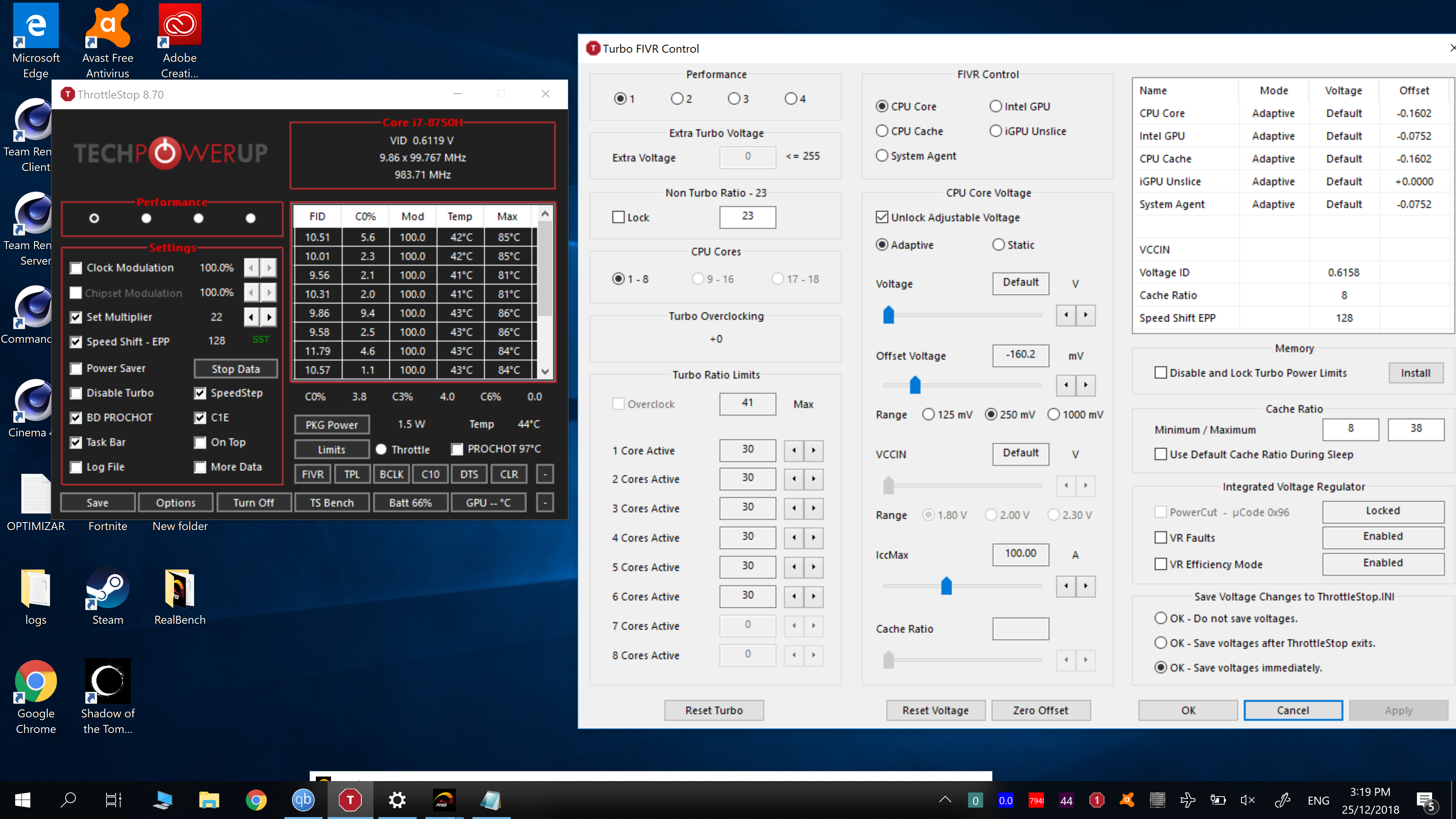Toggle SpeedStep checkbox
1456x819 pixels.
200,393
